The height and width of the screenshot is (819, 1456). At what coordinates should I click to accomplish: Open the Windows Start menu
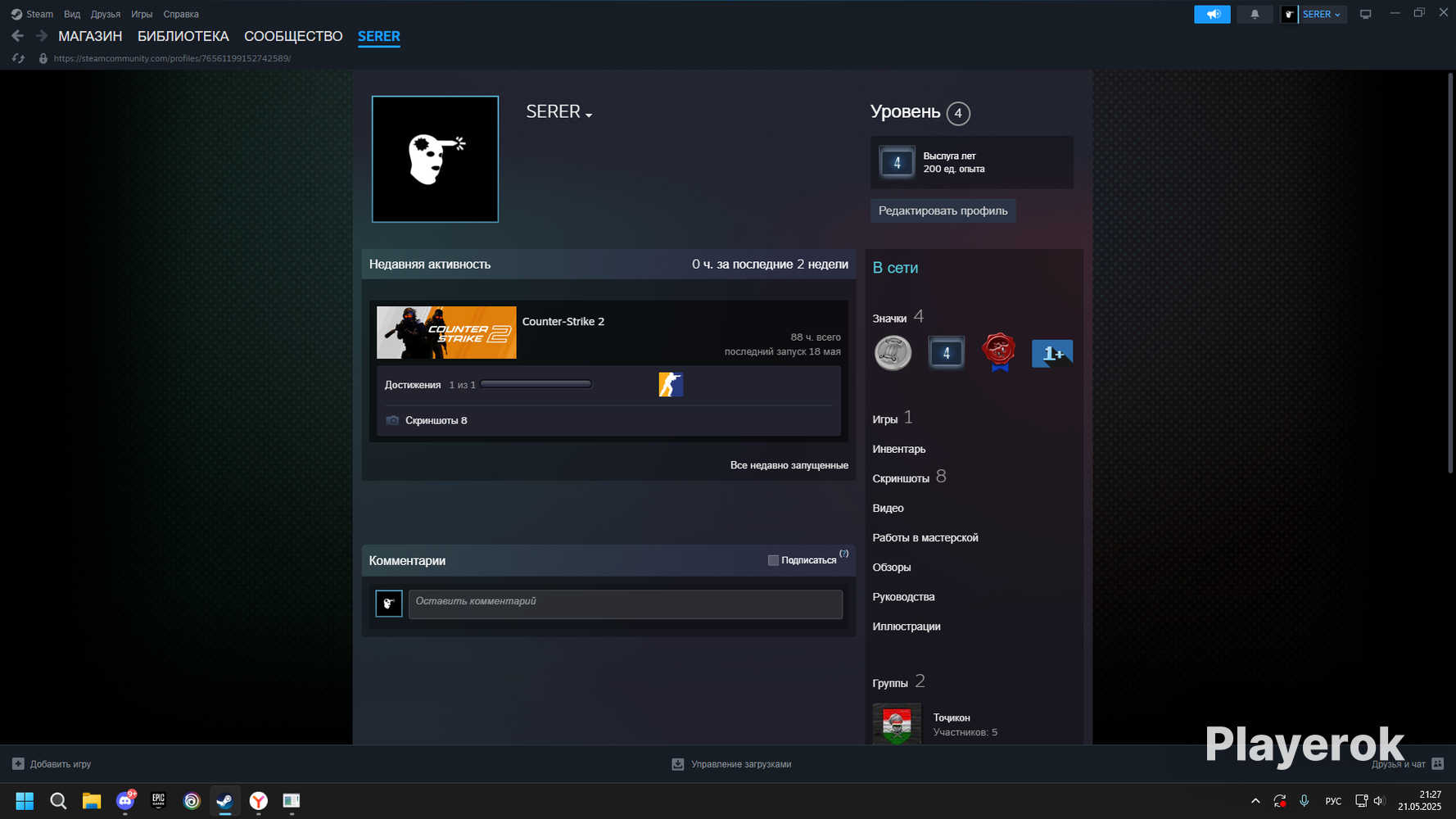25,801
